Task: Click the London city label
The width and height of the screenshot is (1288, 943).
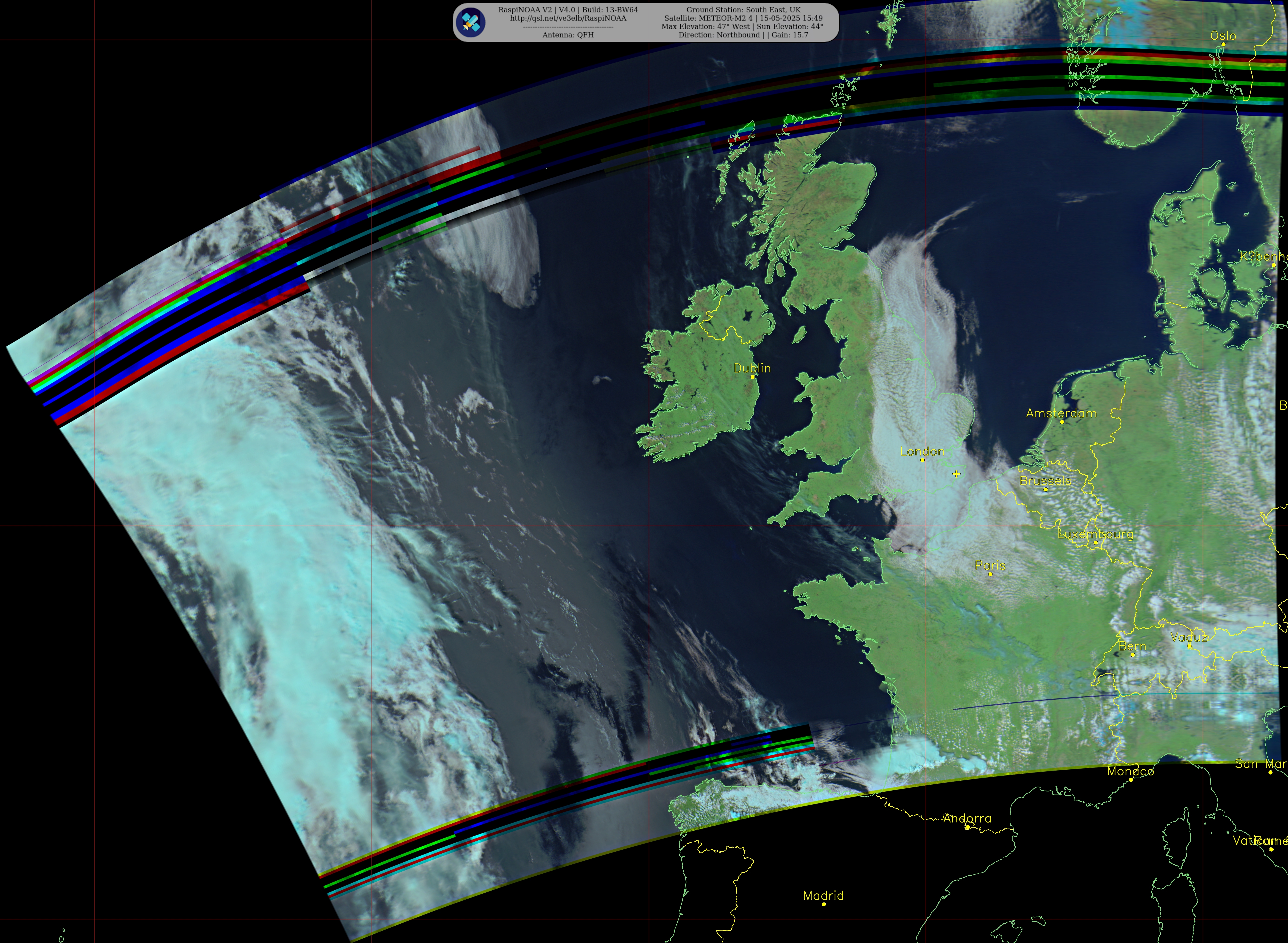Action: [922, 452]
